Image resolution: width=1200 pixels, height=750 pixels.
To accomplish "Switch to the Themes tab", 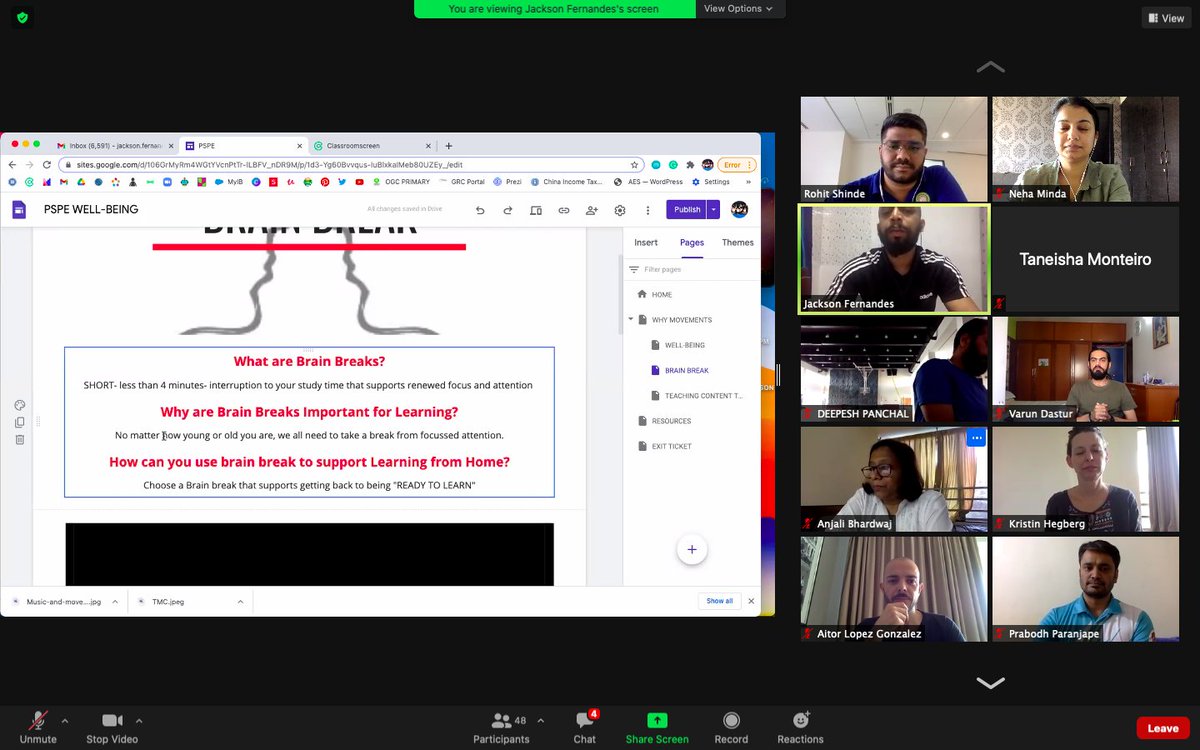I will pos(738,242).
